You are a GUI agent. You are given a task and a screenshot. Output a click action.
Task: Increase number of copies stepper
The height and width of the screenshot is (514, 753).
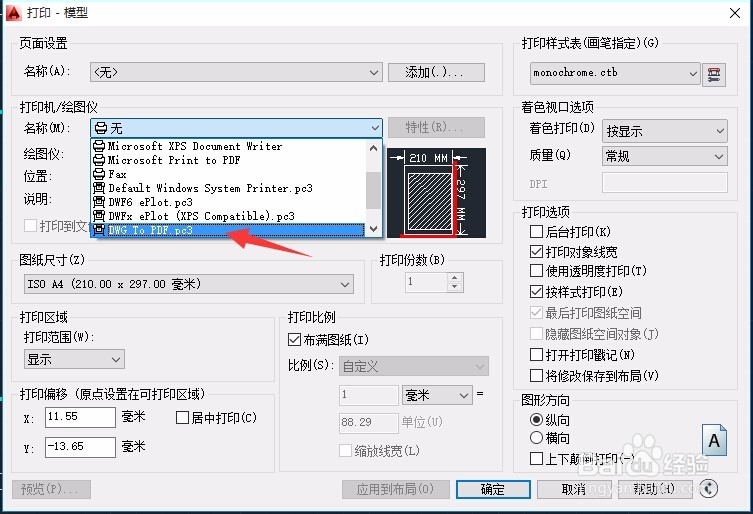pos(455,277)
